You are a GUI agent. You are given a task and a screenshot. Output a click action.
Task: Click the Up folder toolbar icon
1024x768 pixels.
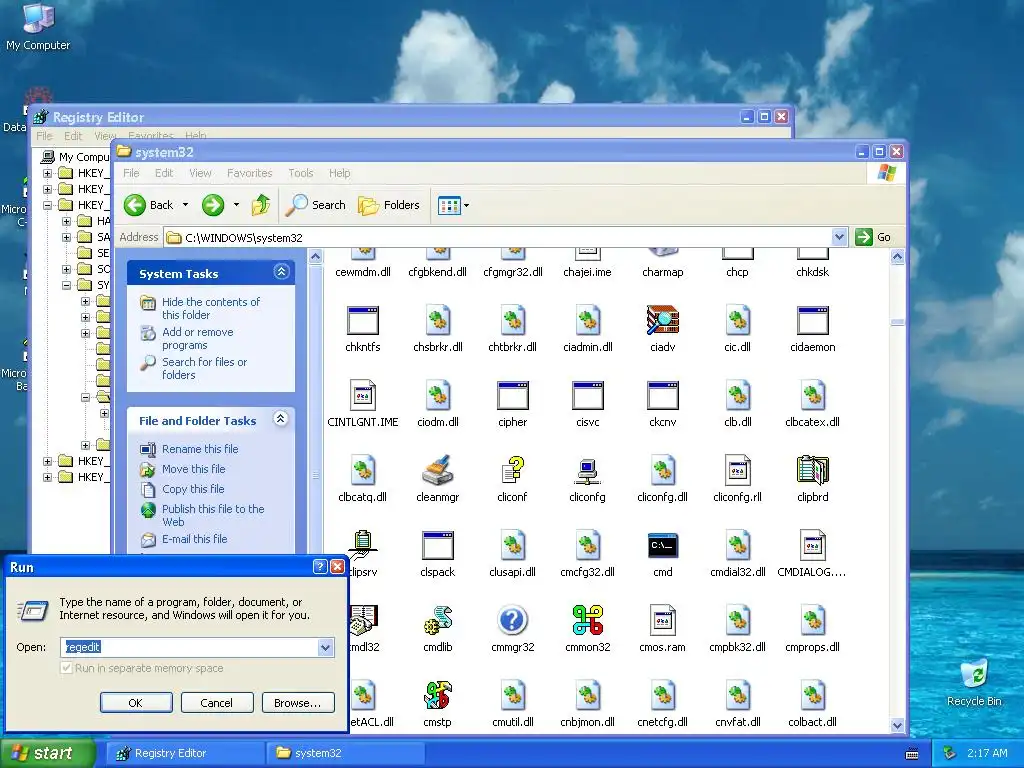click(x=261, y=205)
